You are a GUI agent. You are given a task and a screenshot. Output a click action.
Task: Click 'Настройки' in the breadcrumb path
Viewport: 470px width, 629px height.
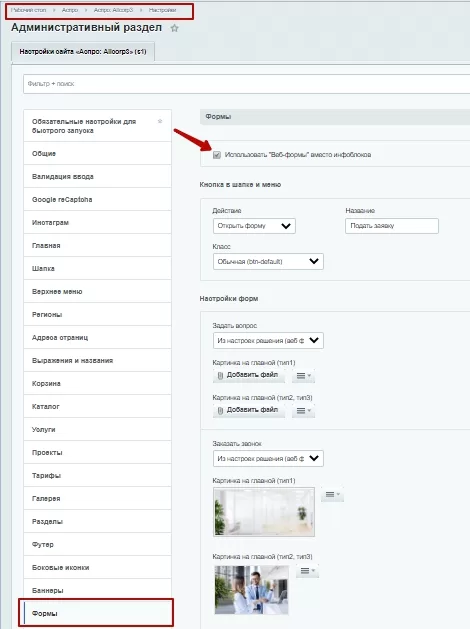pos(162,10)
